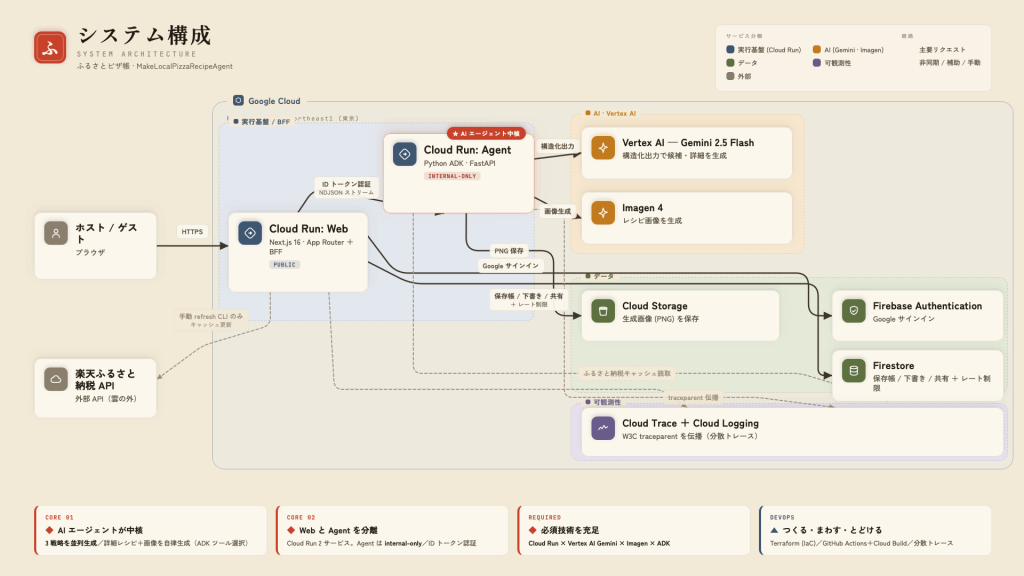Click the Firebase Authentication shield icon
The height and width of the screenshot is (576, 1024).
click(854, 311)
